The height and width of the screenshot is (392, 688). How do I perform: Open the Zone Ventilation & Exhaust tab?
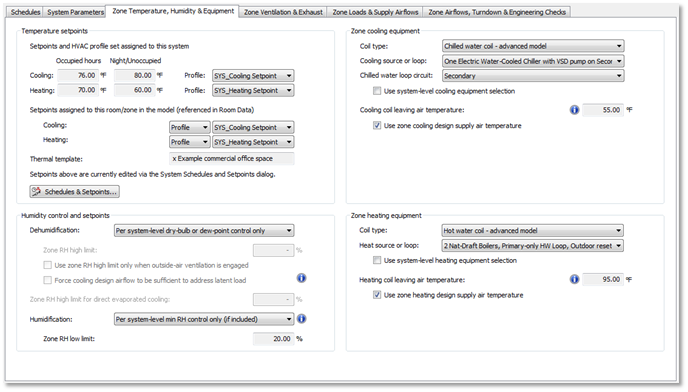click(x=283, y=12)
